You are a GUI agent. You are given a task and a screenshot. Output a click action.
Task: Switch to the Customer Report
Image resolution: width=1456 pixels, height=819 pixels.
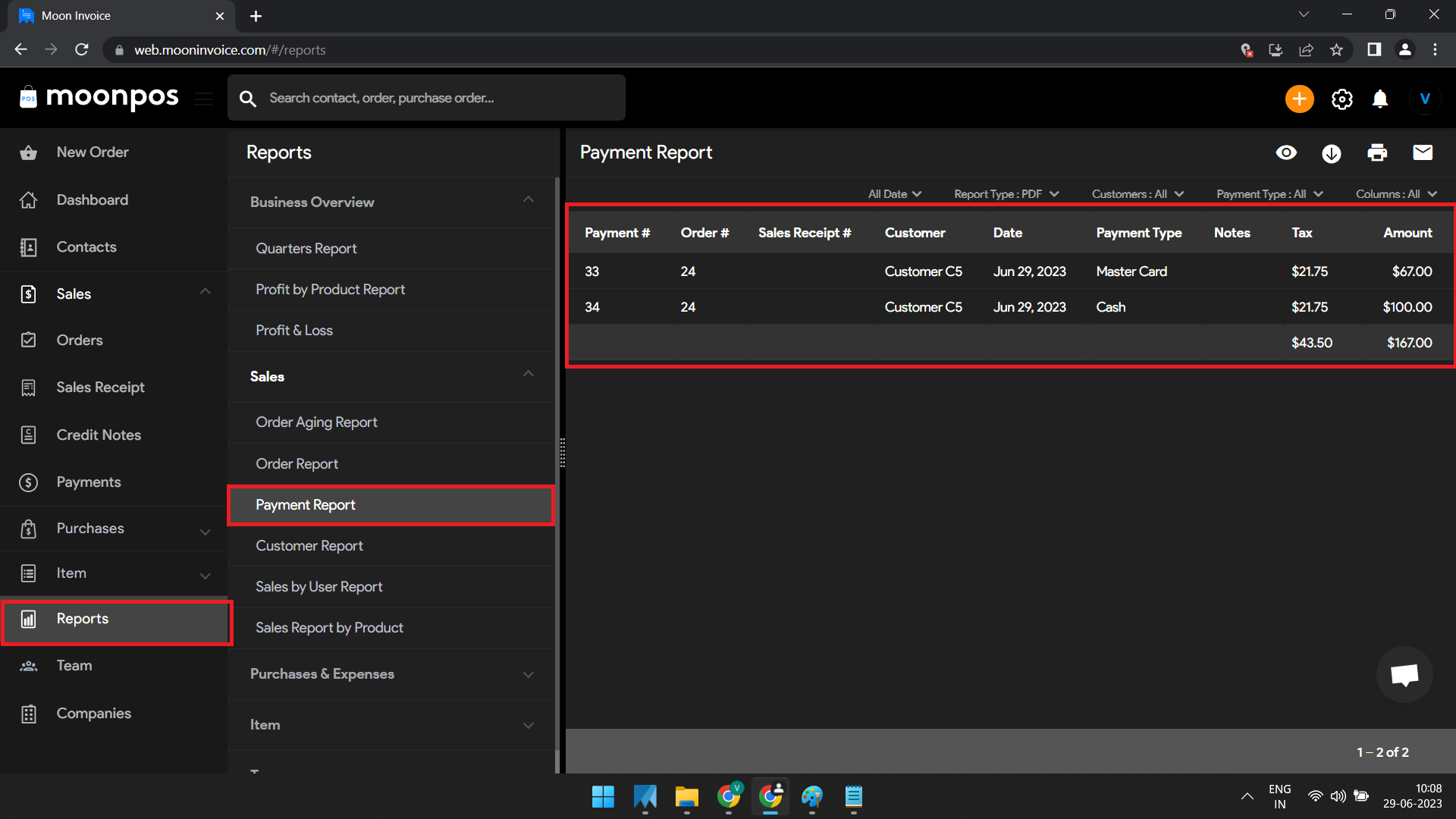pos(309,545)
